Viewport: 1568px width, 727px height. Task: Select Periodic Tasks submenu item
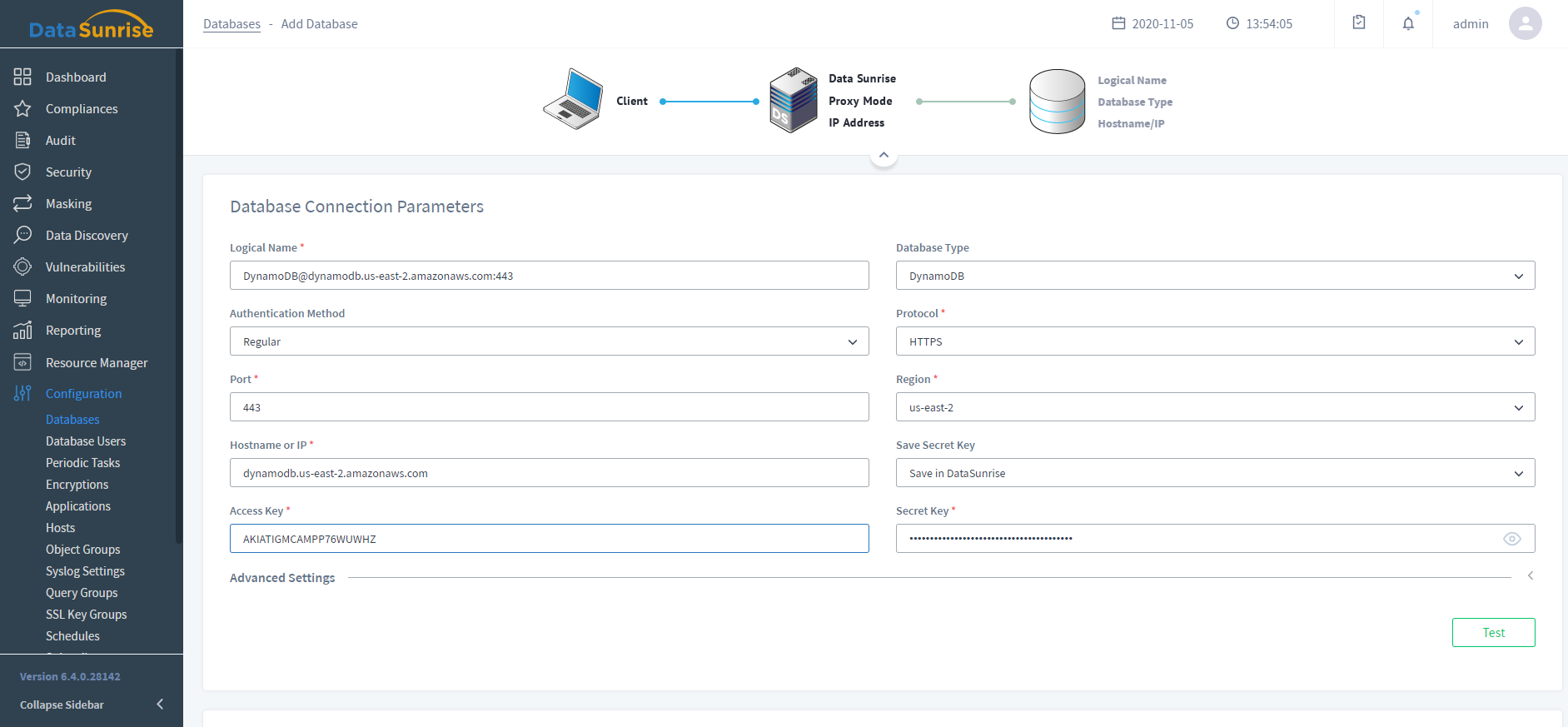point(82,463)
